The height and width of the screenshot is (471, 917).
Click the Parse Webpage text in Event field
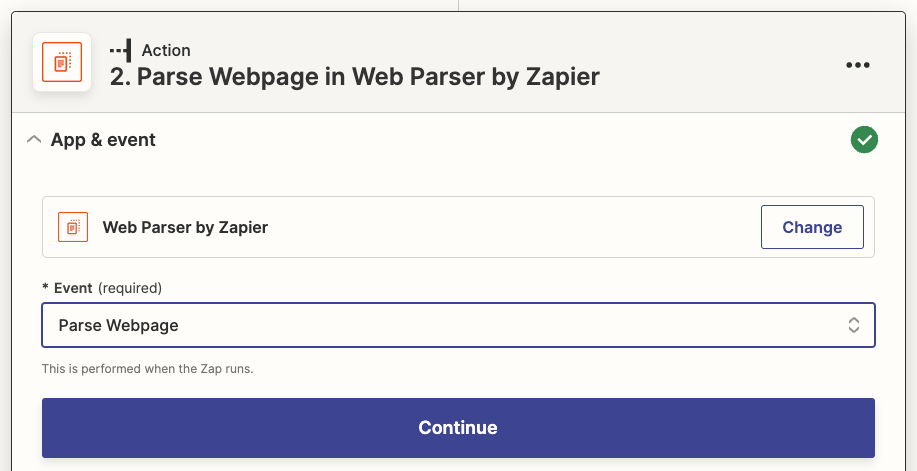(119, 325)
